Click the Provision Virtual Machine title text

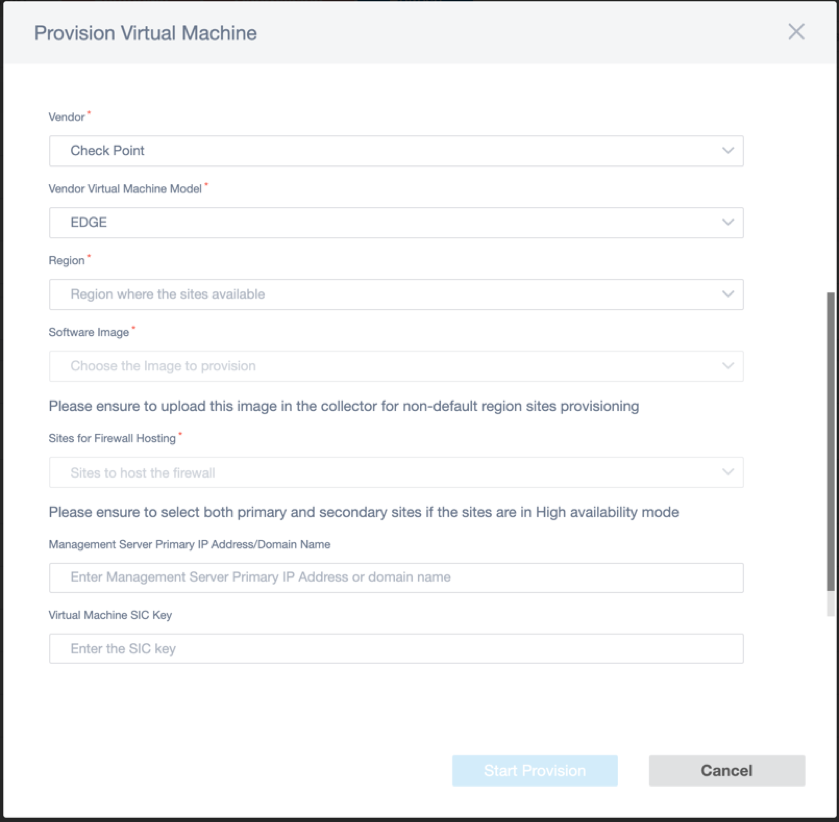pos(145,33)
